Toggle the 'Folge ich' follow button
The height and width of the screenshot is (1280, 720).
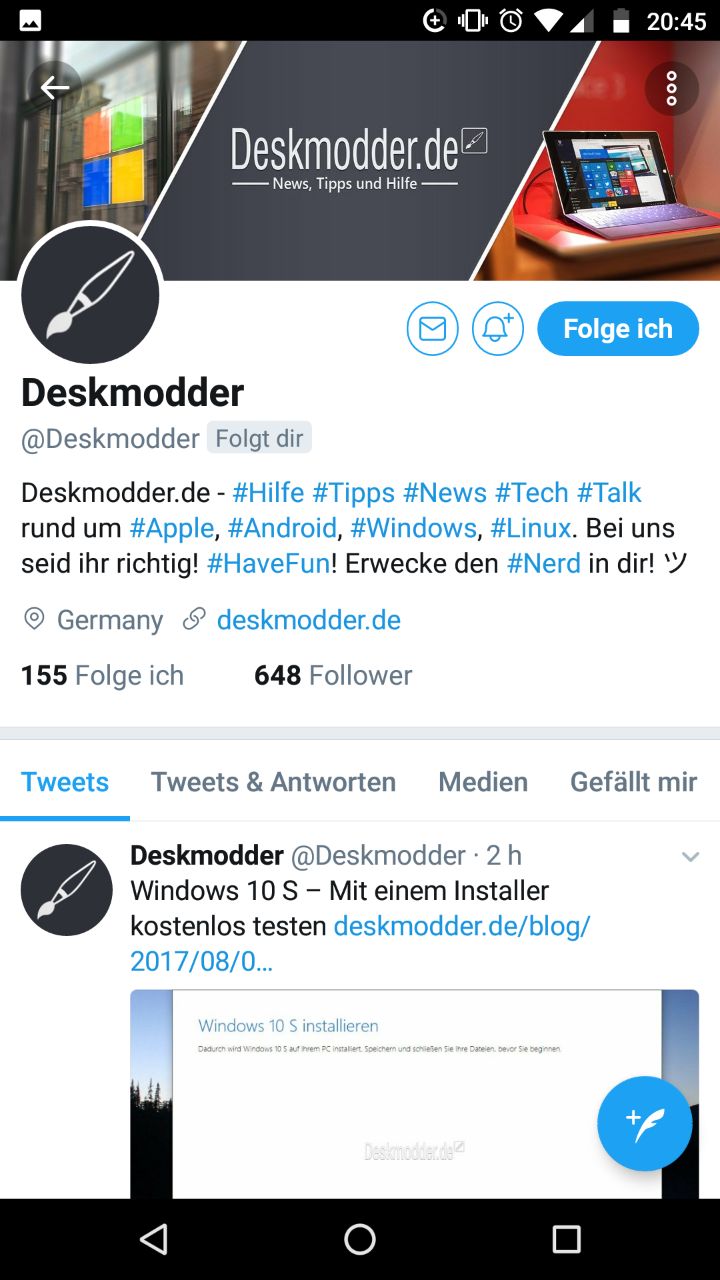pyautogui.click(x=618, y=329)
